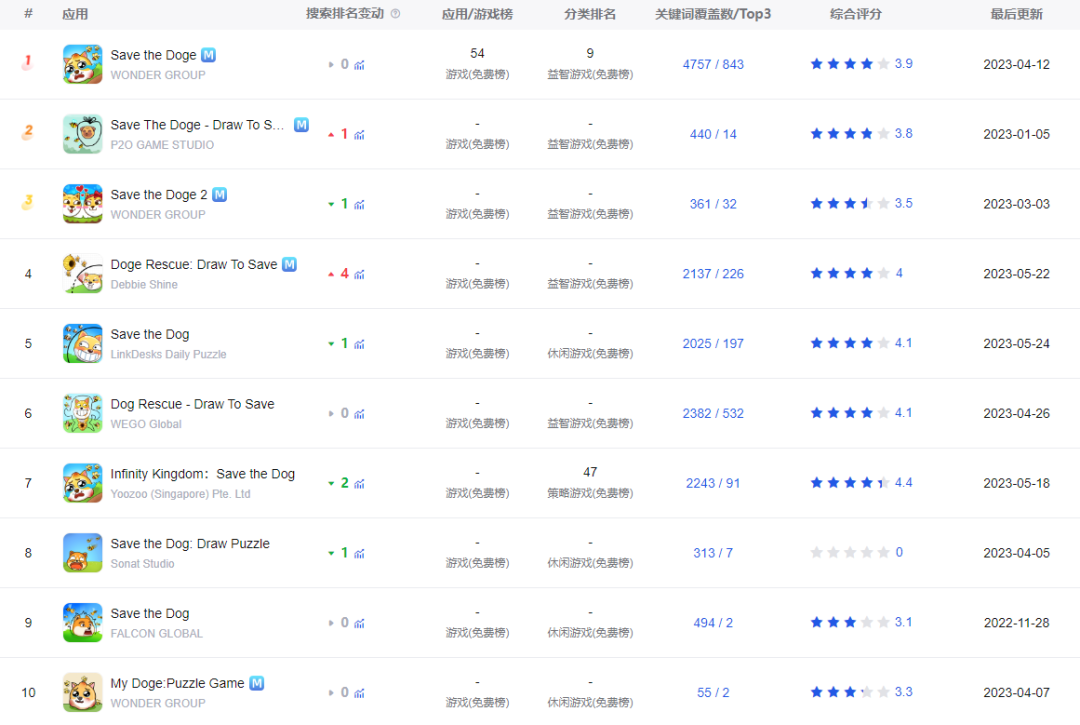
Task: Open Save The Doge - Draw To S… app icon
Action: (x=83, y=134)
